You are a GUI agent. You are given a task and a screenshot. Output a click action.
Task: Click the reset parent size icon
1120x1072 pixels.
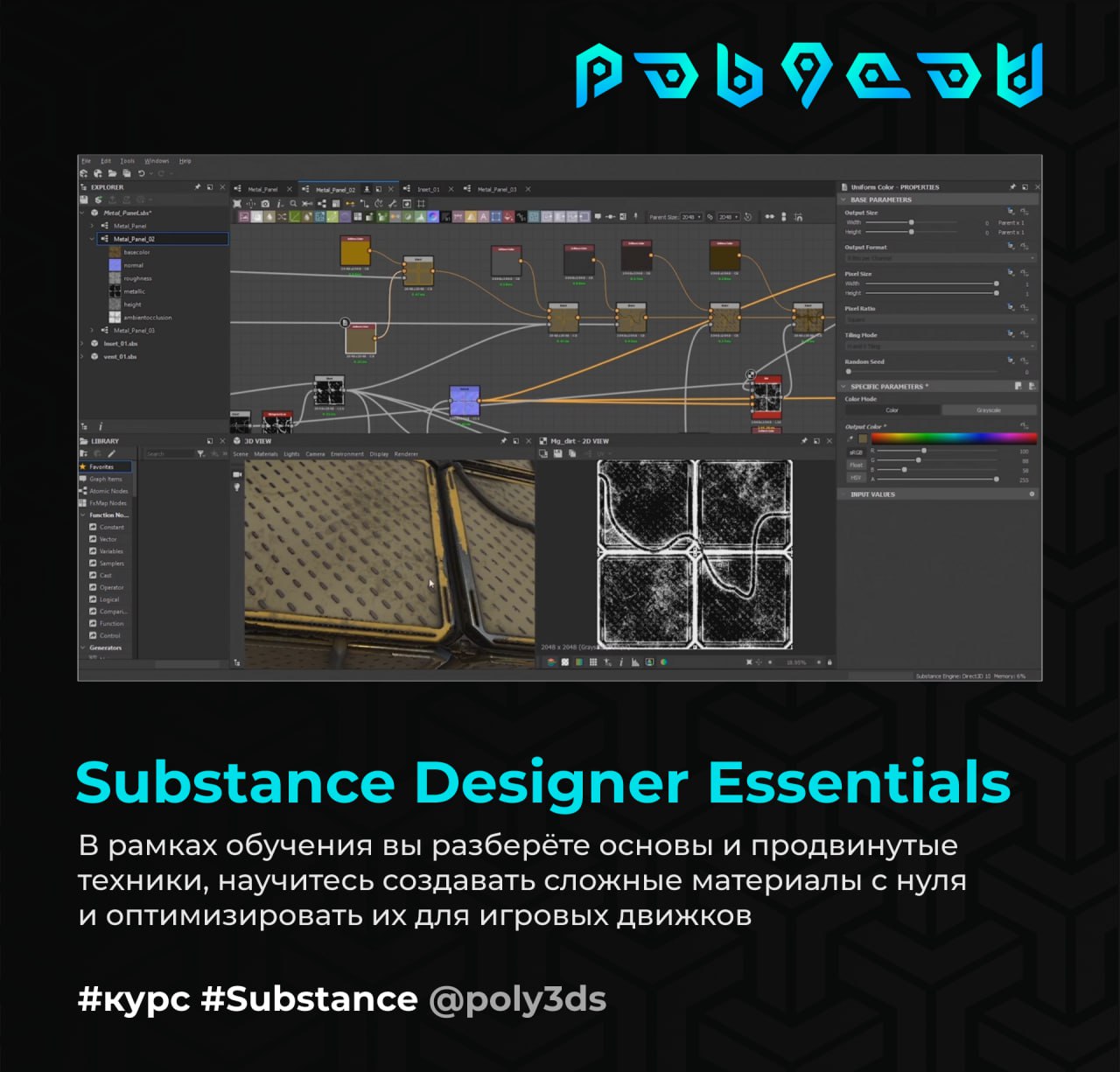click(748, 216)
